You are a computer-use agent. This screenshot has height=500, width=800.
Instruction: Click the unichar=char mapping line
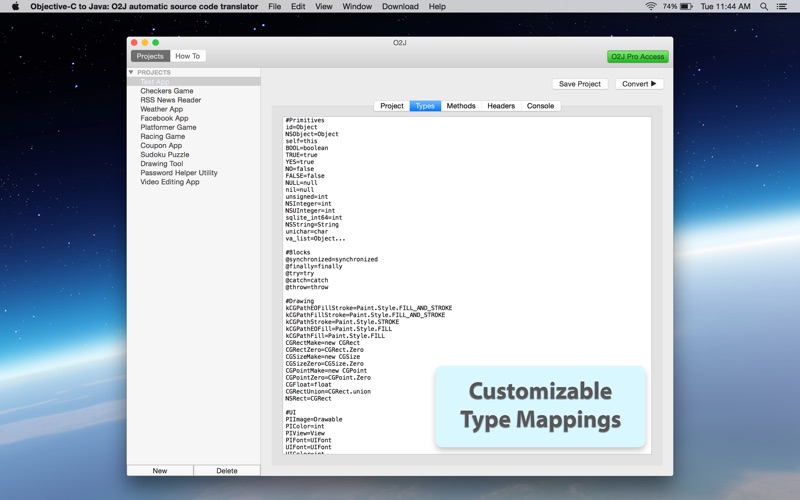(x=307, y=232)
